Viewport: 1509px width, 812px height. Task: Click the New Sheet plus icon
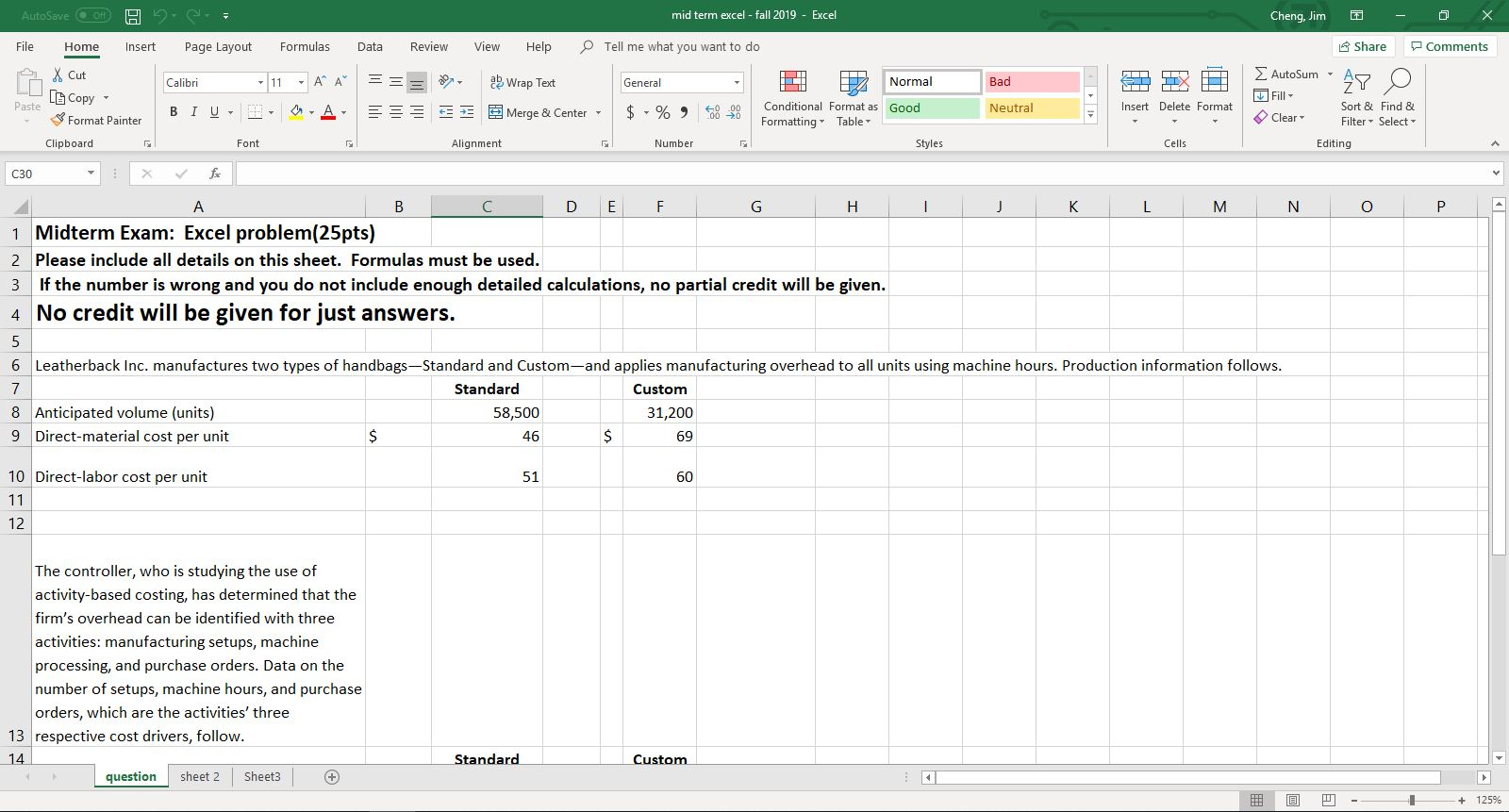click(331, 777)
